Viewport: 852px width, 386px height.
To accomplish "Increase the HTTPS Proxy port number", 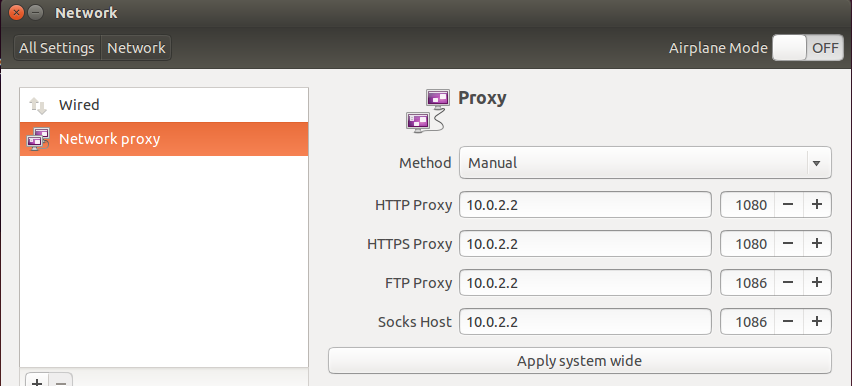I will [817, 244].
